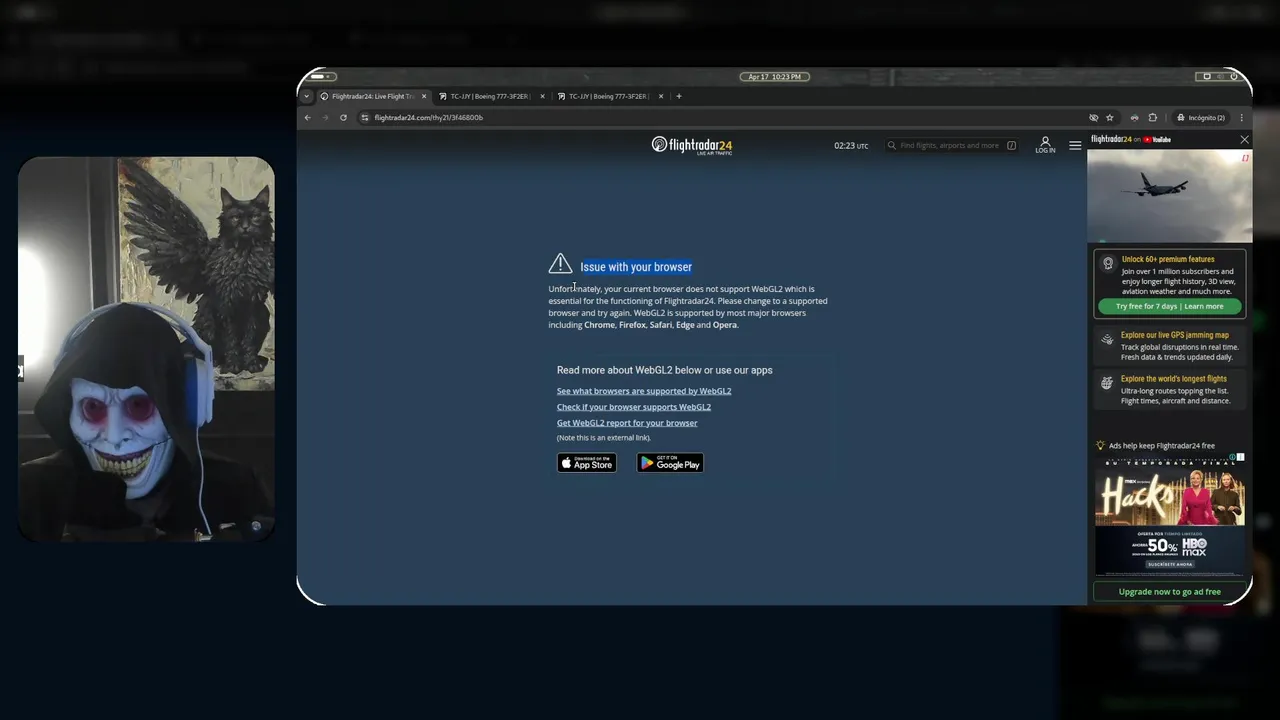Click the LOG IN user icon
The image size is (1280, 720).
pyautogui.click(x=1045, y=144)
